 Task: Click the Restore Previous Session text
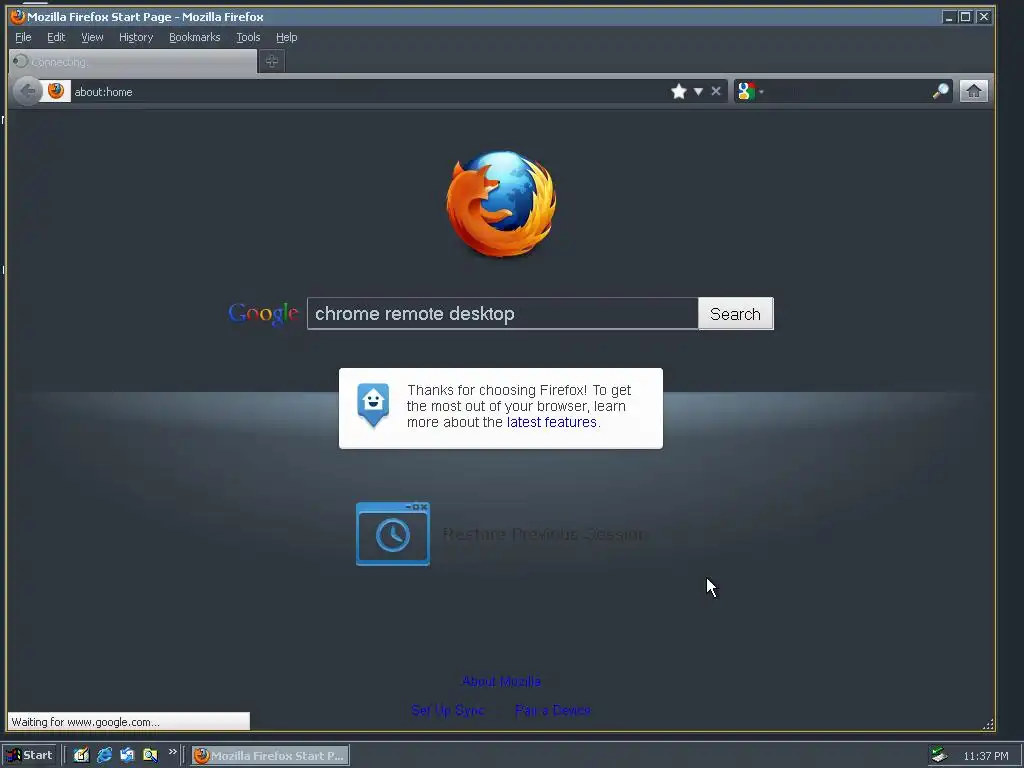coord(545,534)
